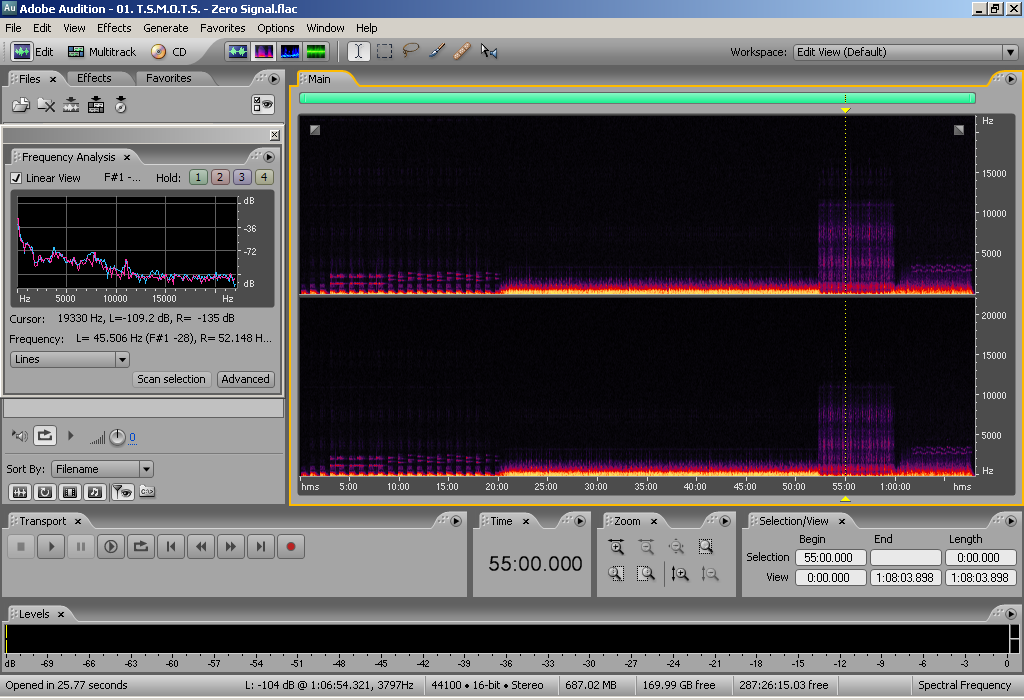Open the Favorites menu
Screen dimensions: 1024x700
point(223,28)
